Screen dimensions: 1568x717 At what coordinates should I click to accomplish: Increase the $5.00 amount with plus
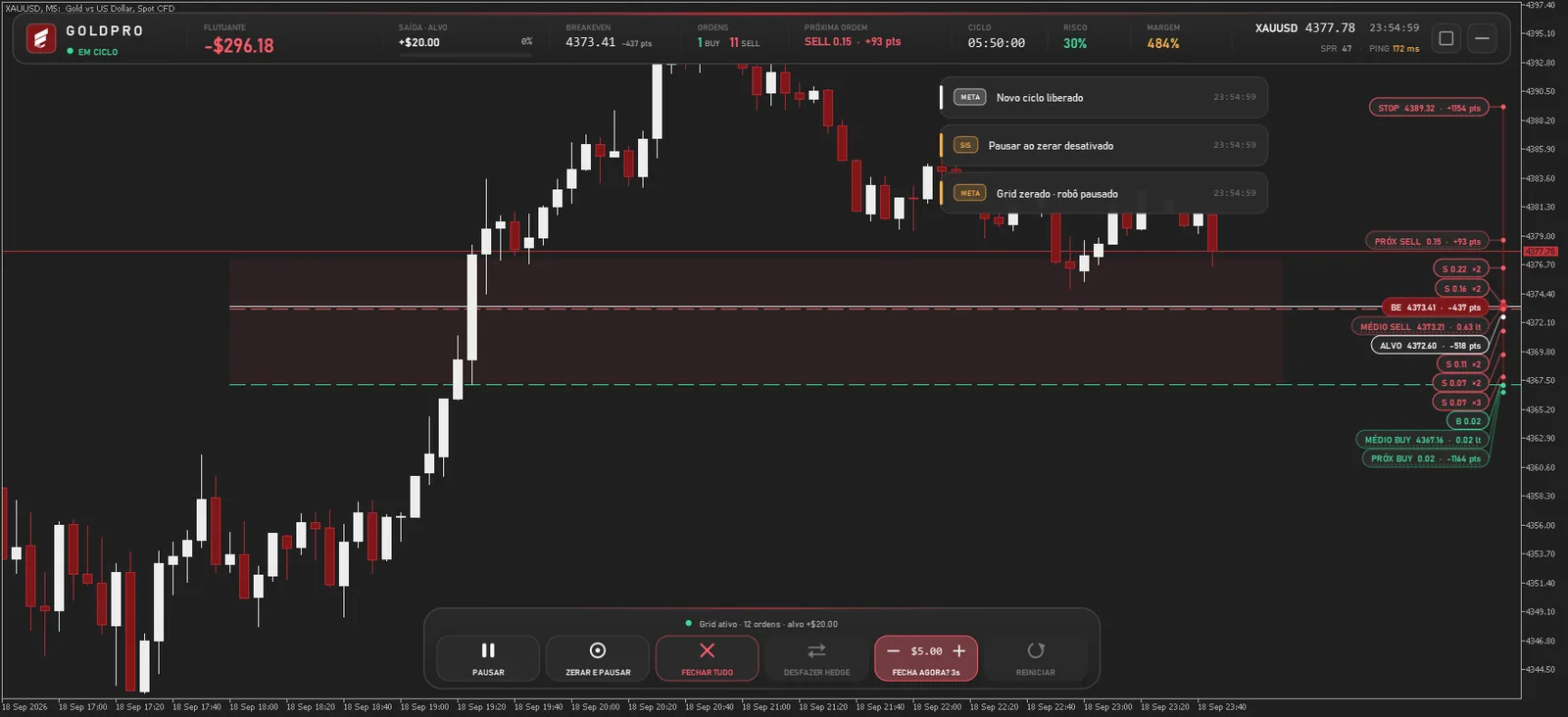point(959,650)
